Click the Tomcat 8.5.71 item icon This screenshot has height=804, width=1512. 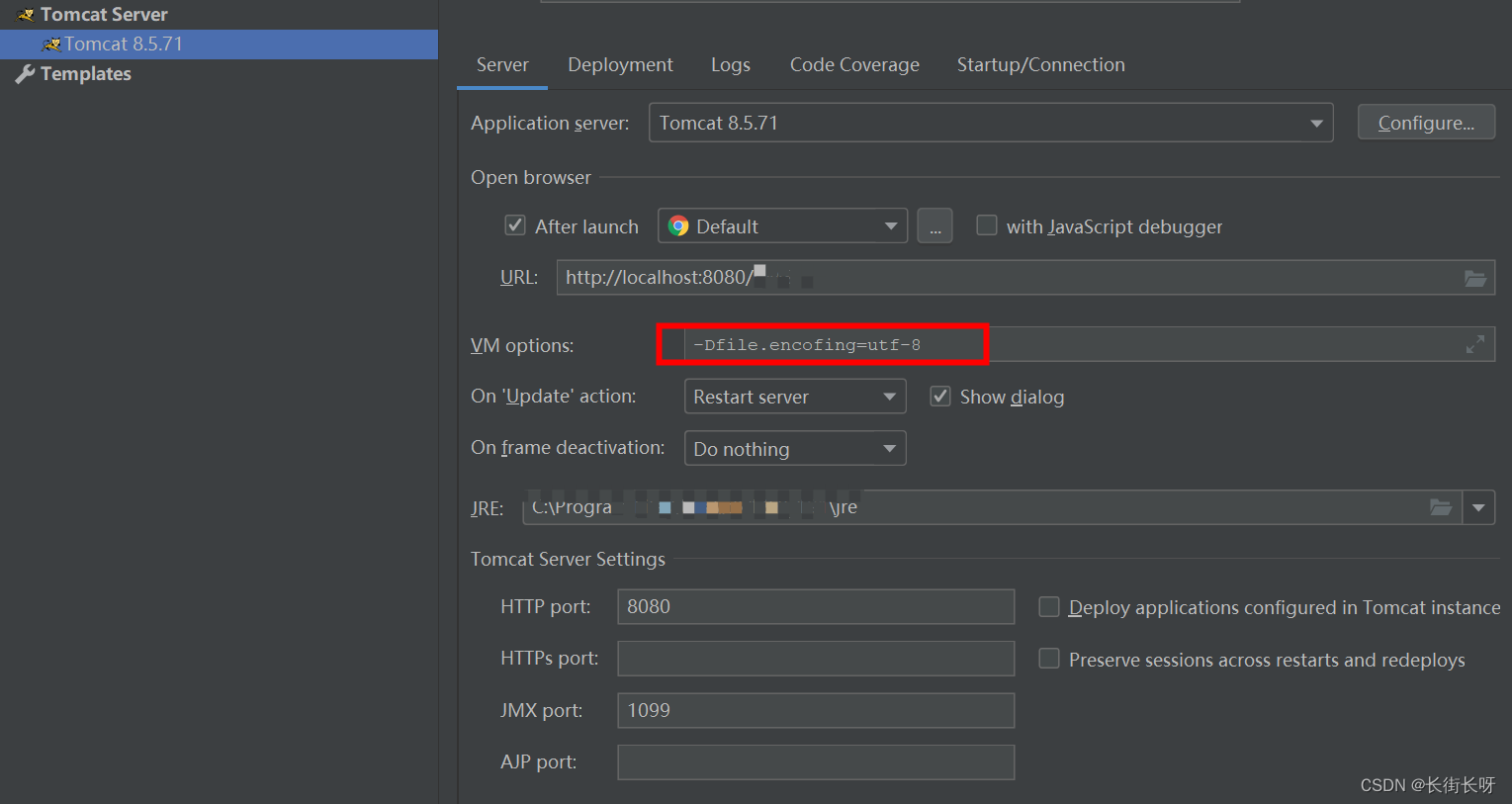pyautogui.click(x=51, y=44)
